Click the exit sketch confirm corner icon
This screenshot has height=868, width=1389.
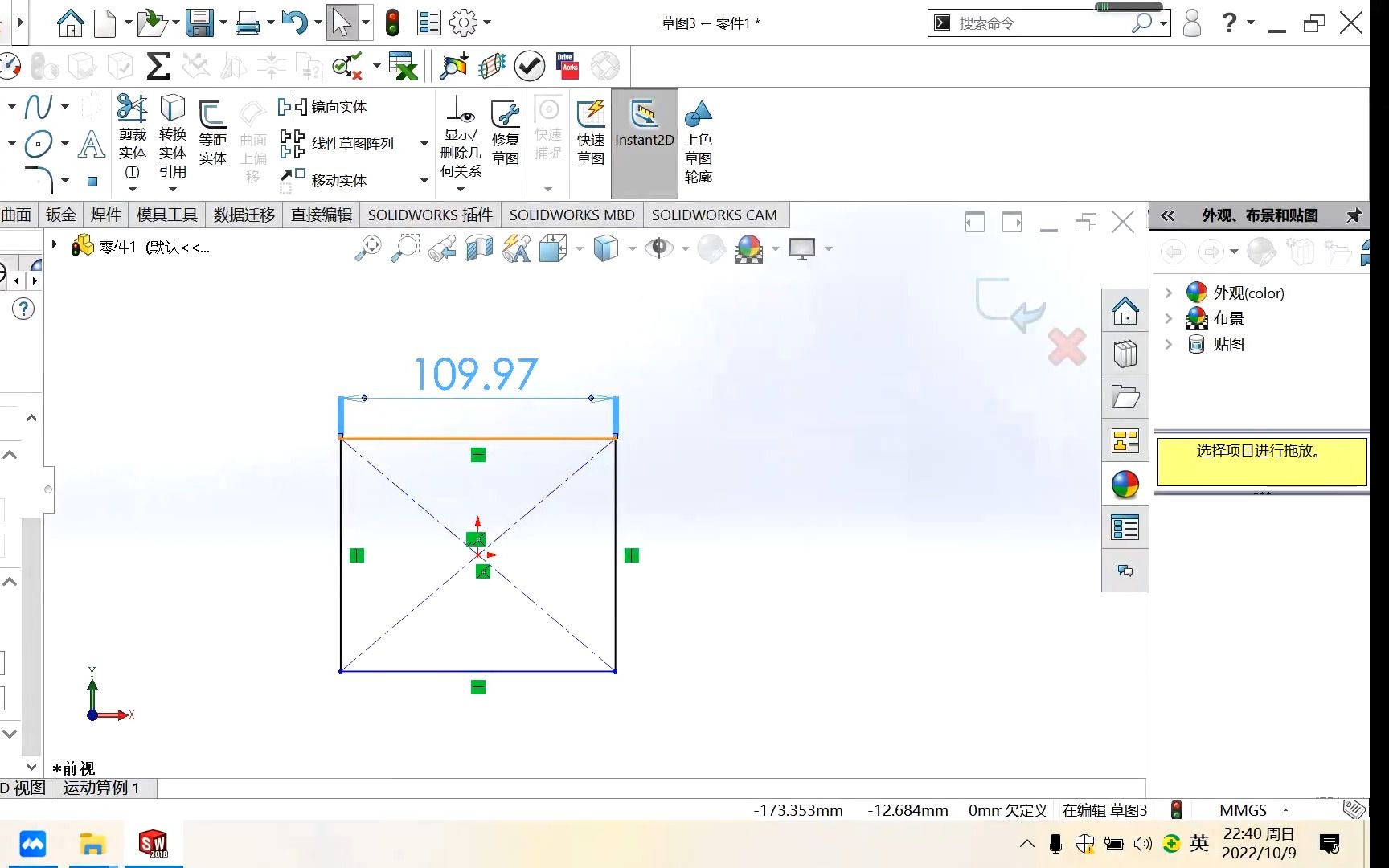1010,305
